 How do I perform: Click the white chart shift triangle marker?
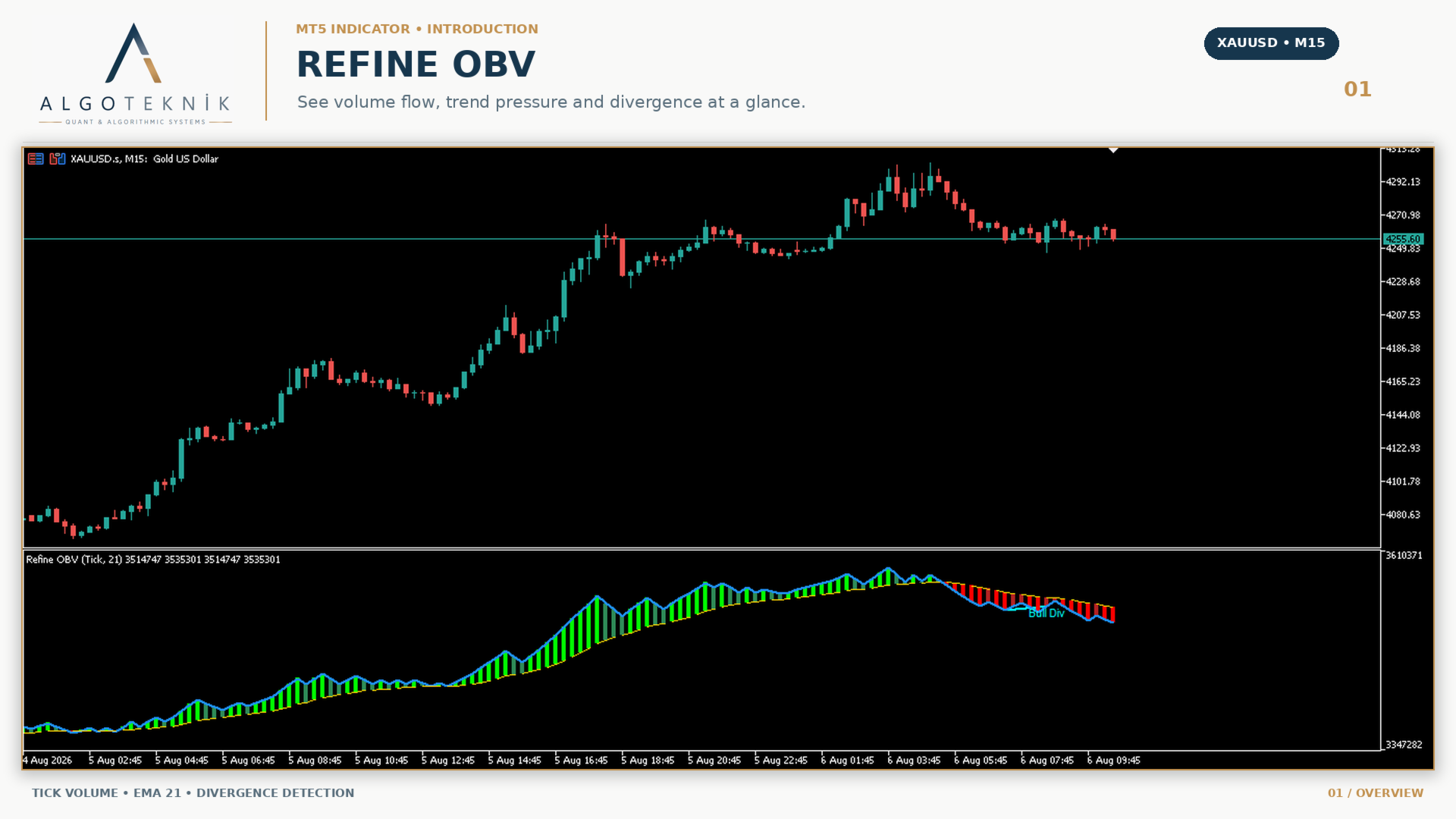coord(1113,150)
